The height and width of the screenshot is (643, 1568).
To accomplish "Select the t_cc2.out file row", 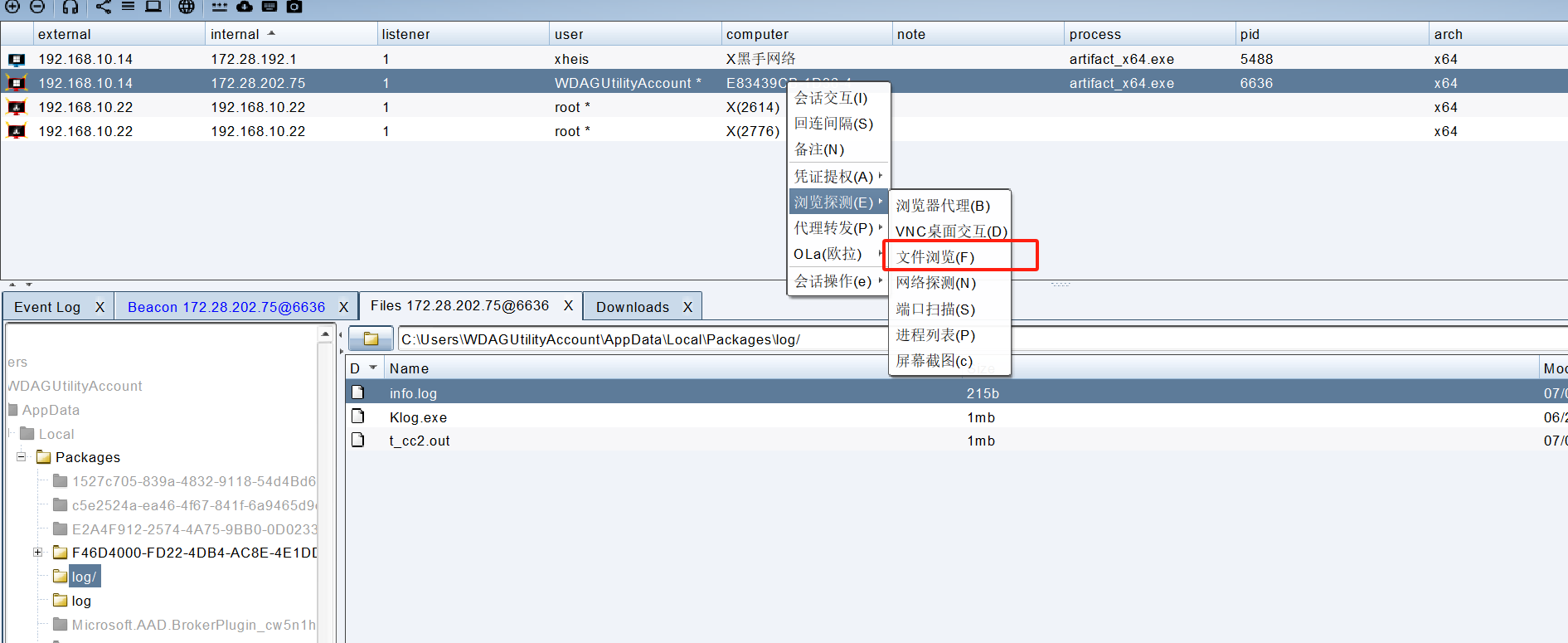I will tap(957, 440).
